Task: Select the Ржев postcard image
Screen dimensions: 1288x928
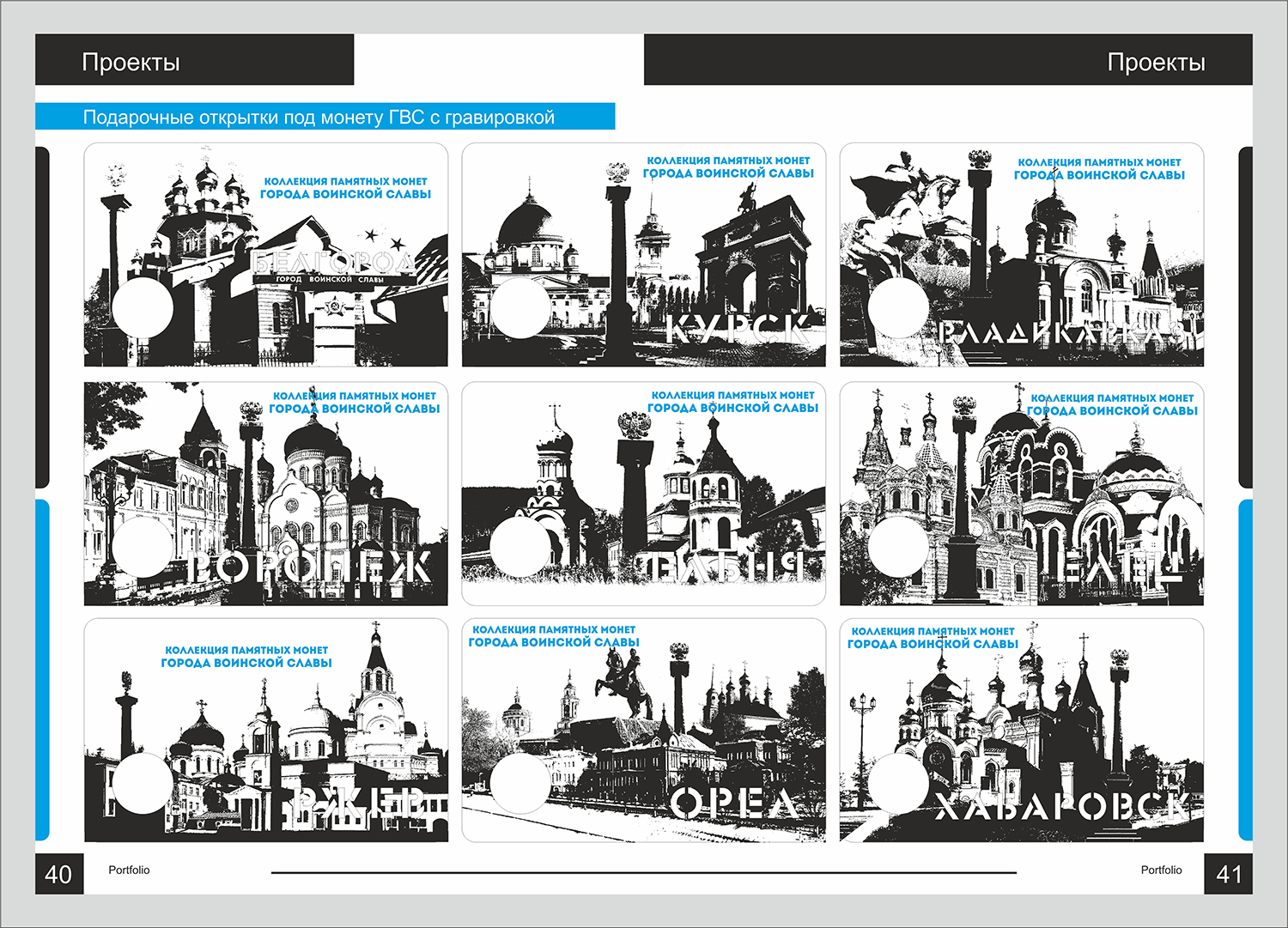Action: [x=266, y=731]
